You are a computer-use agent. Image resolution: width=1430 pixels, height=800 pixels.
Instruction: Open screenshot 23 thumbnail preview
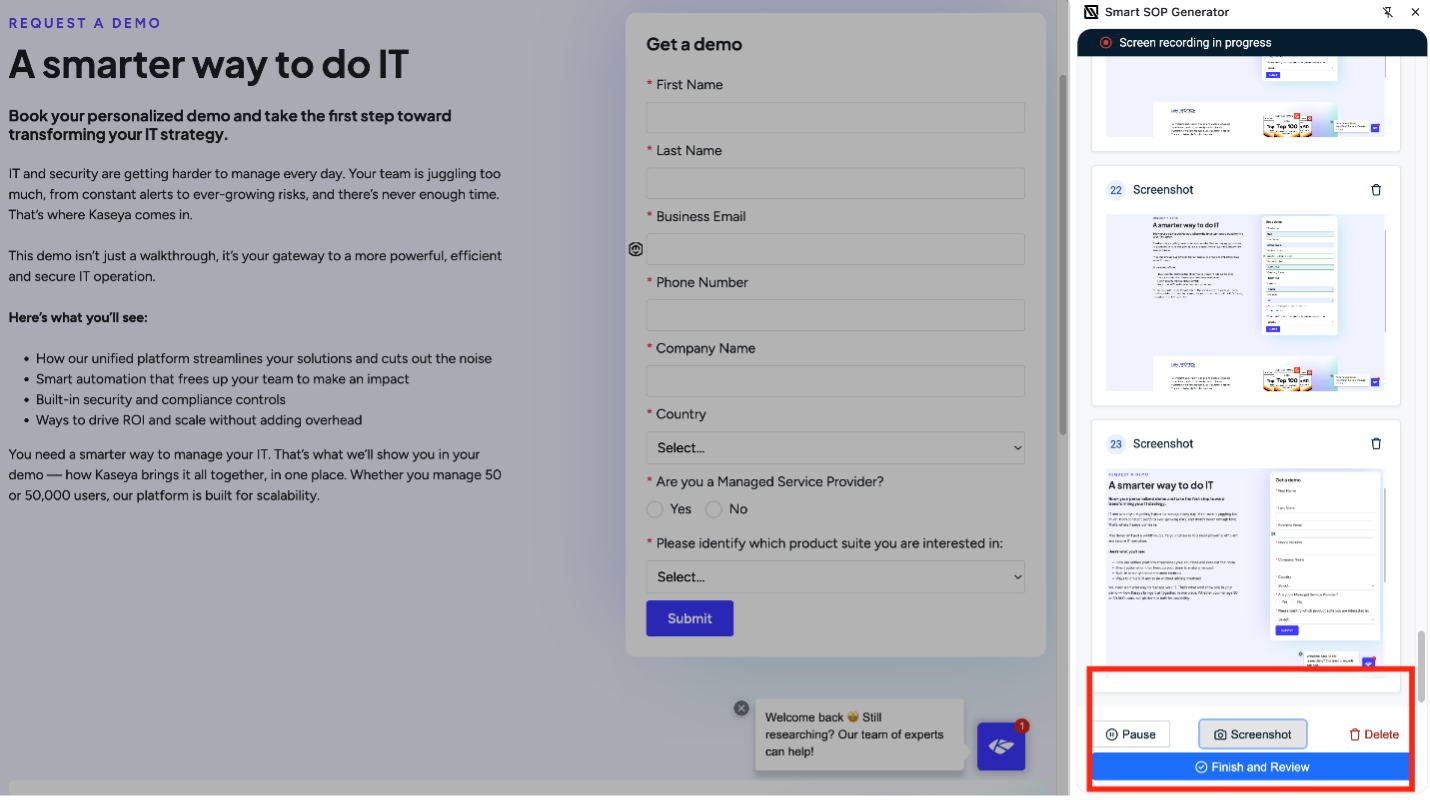(1245, 570)
